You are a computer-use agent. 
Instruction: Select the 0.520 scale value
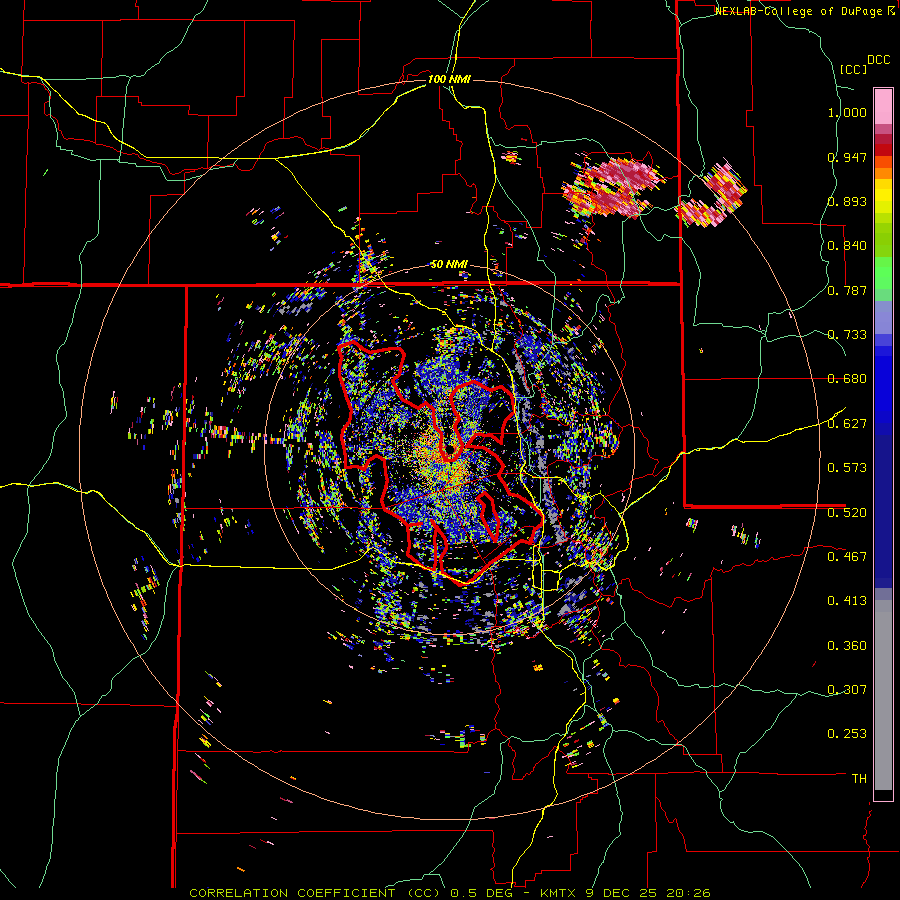pyautogui.click(x=847, y=513)
